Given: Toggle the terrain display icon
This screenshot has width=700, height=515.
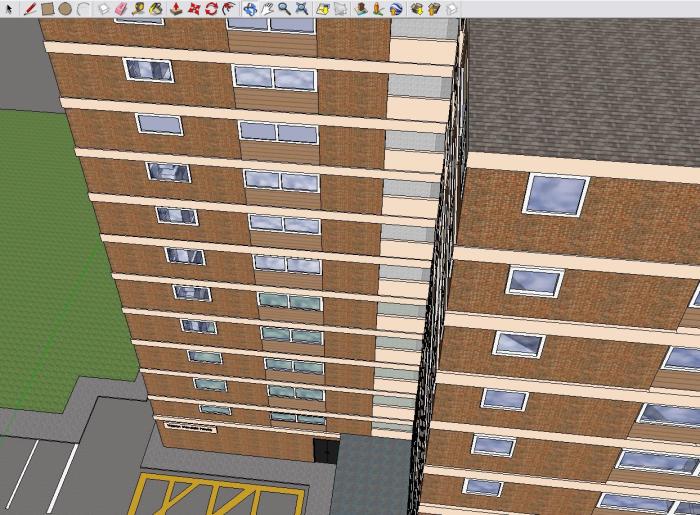Looking at the screenshot, I should 341,8.
